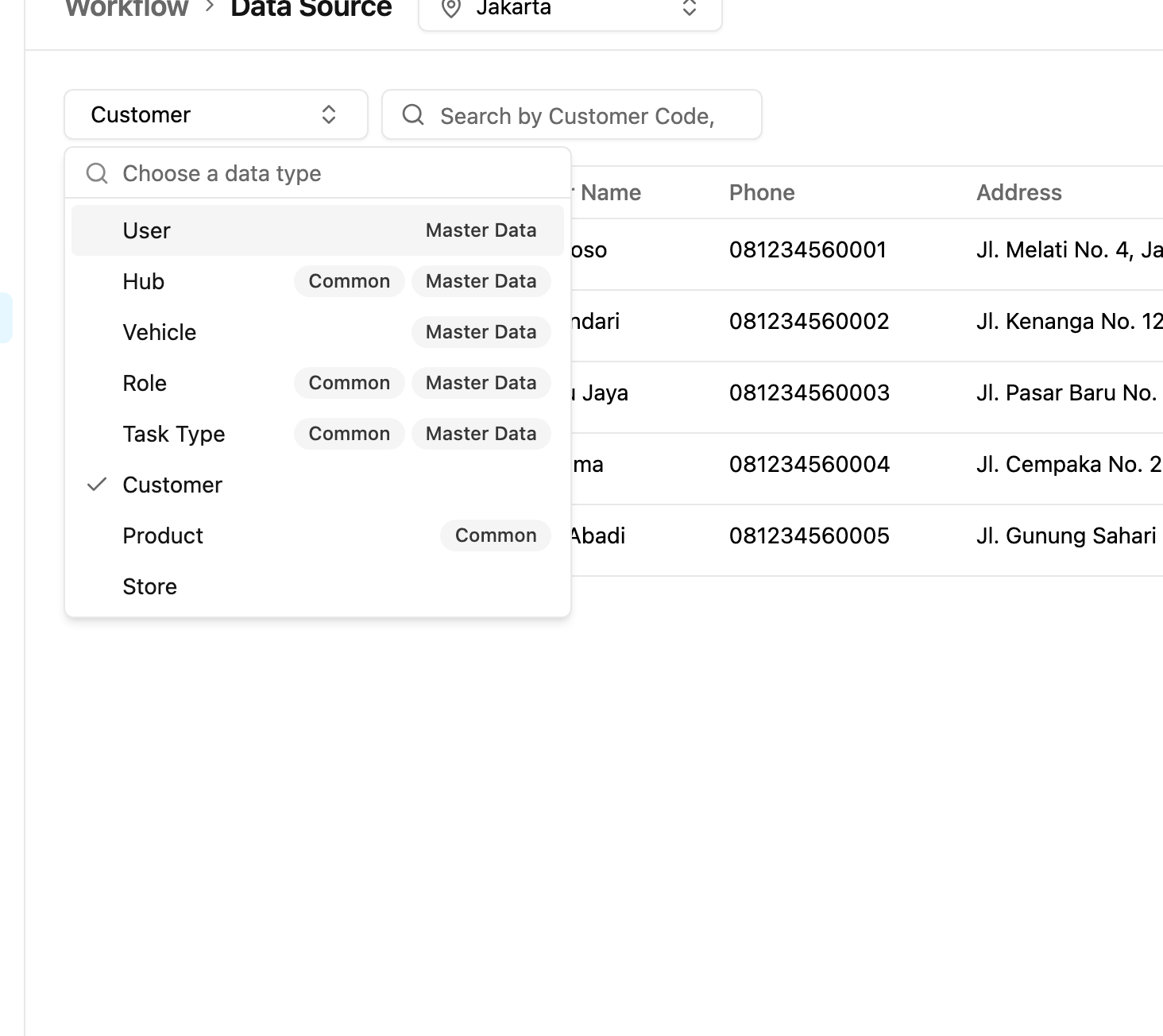This screenshot has height=1036, width=1163.
Task: Click the magnifier icon in Customer Code search
Action: tap(413, 114)
